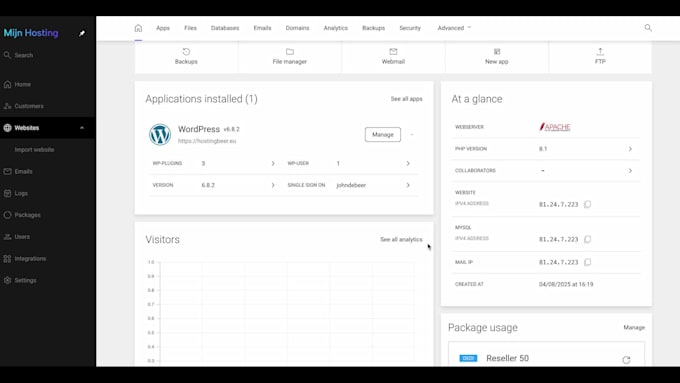Switch to the Analytics tab

336,28
